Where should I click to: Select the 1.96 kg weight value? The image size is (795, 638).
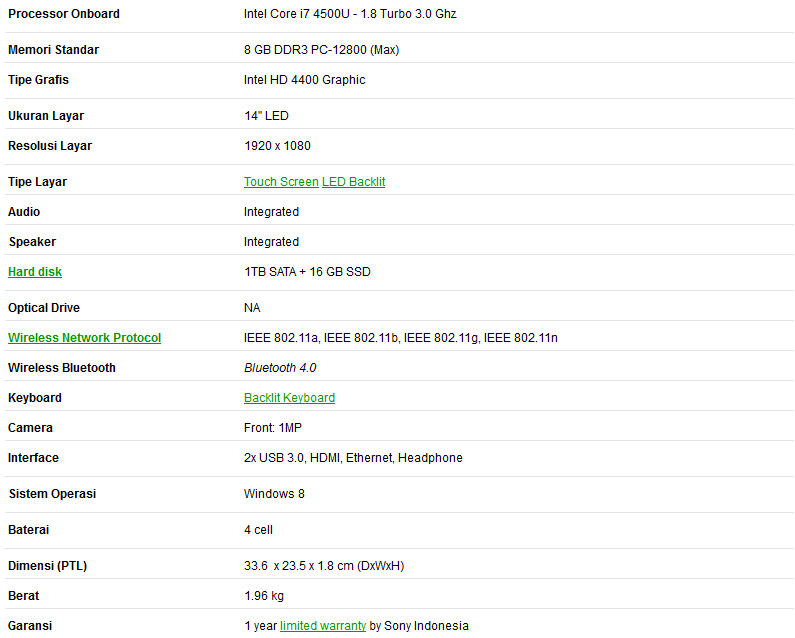tap(264, 595)
